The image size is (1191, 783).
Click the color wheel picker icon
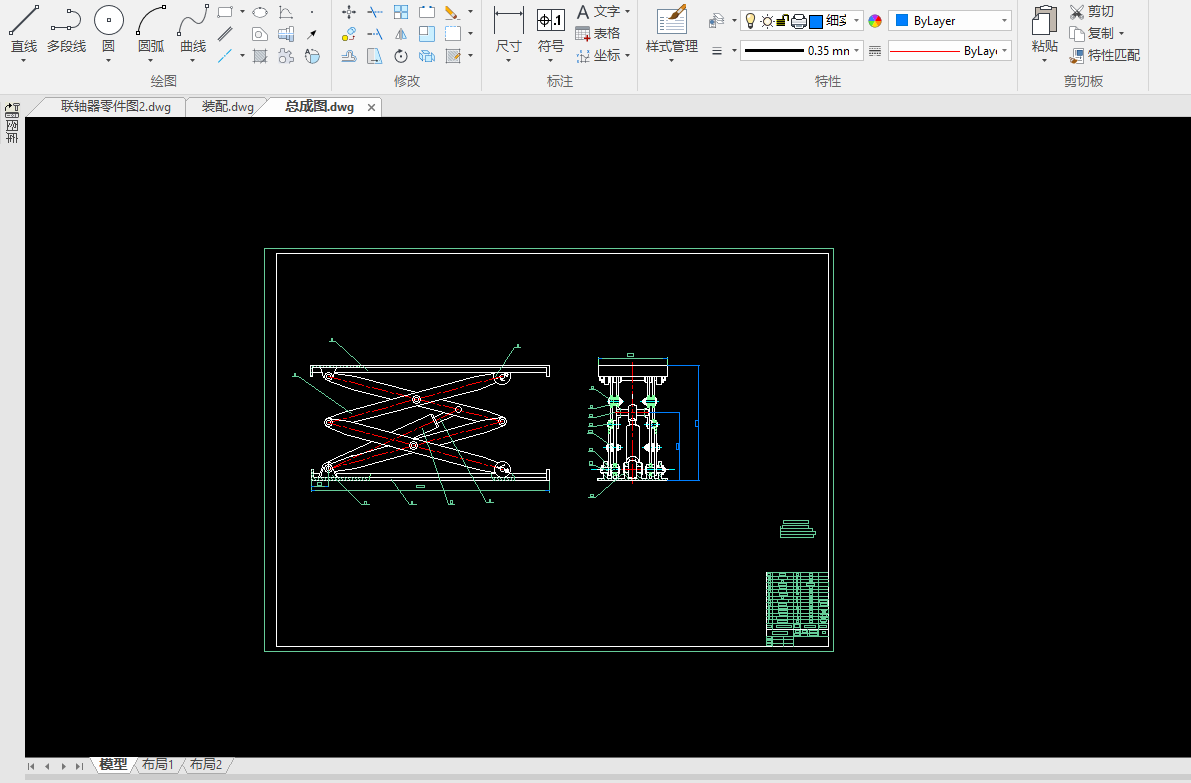coord(875,21)
